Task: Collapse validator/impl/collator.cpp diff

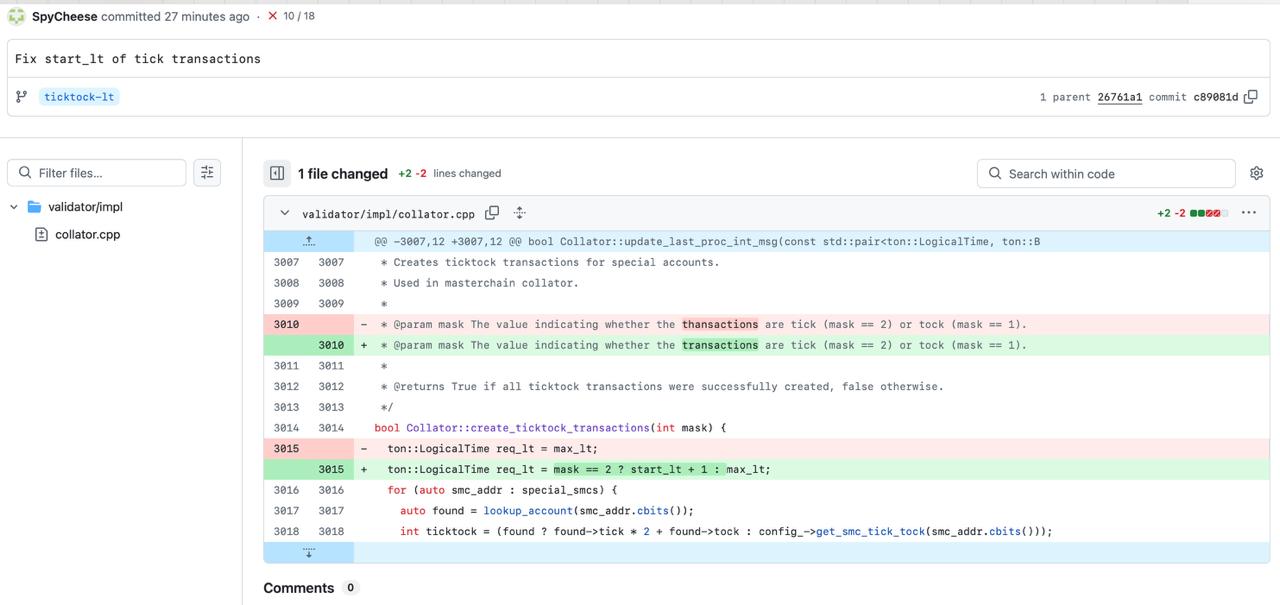Action: [x=285, y=213]
